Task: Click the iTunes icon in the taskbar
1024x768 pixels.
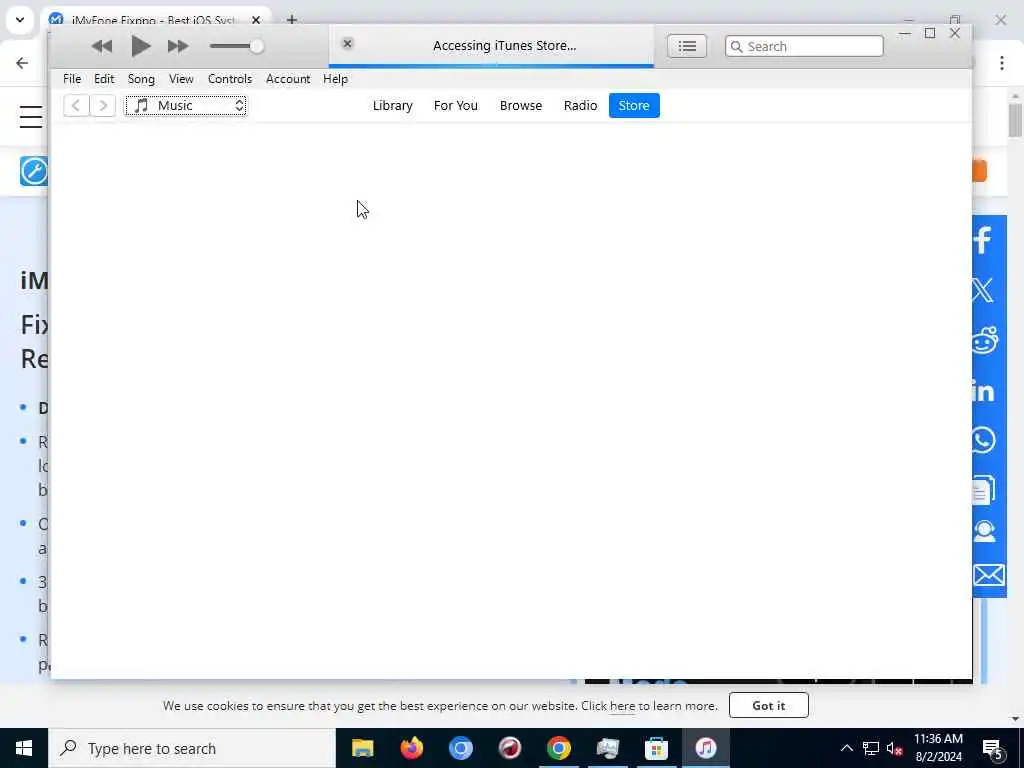Action: click(x=705, y=748)
